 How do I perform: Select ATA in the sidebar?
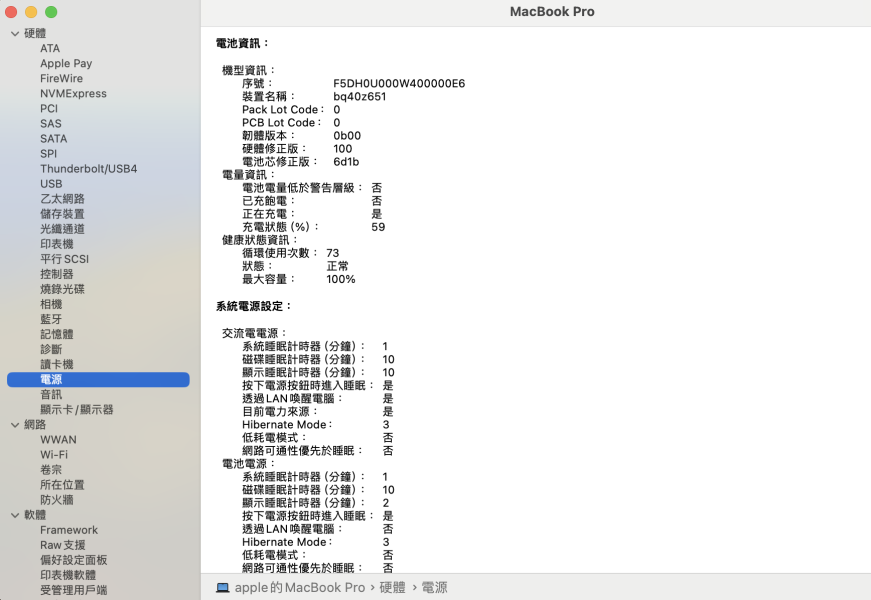pyautogui.click(x=50, y=48)
